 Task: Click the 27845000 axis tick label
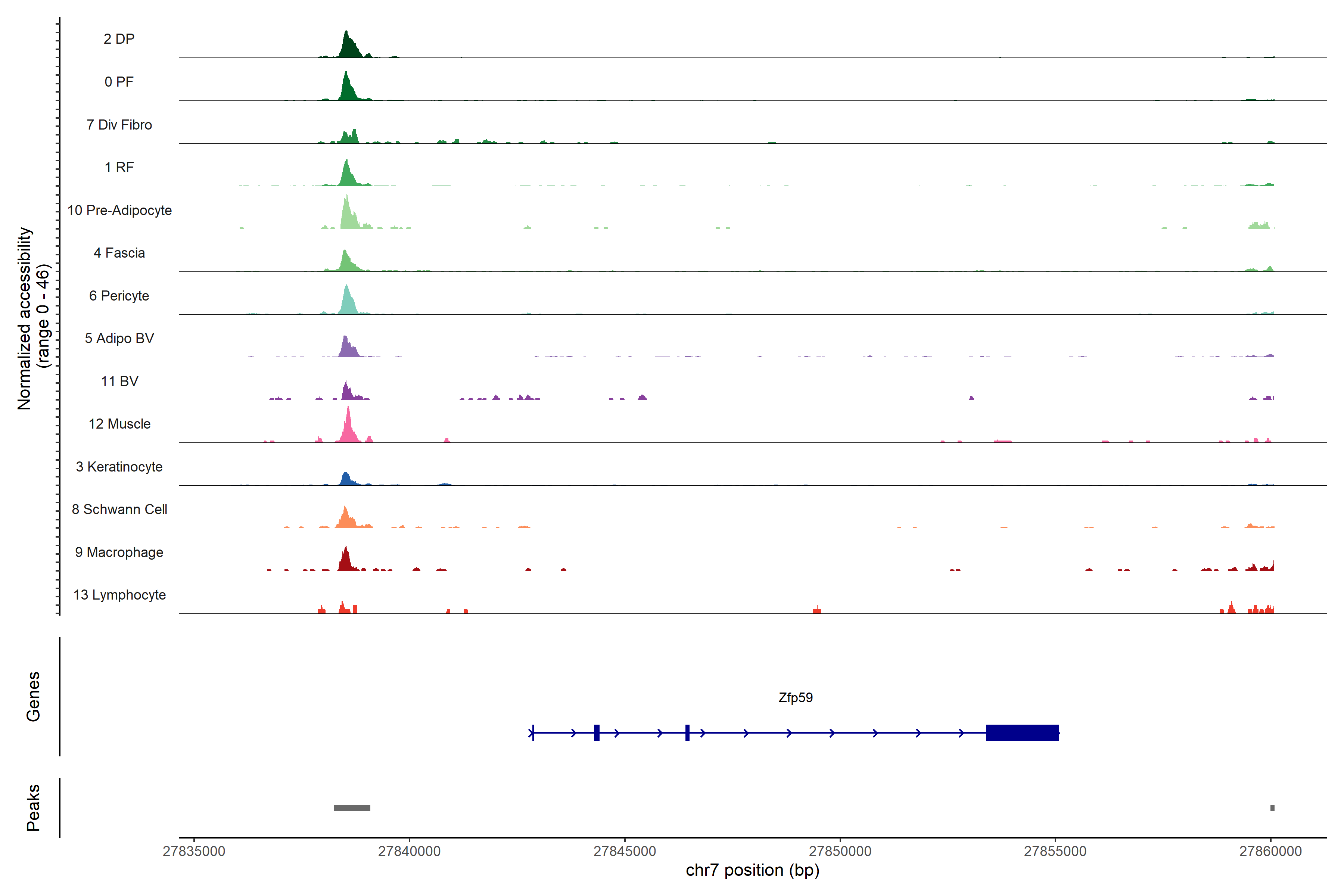[x=625, y=851]
